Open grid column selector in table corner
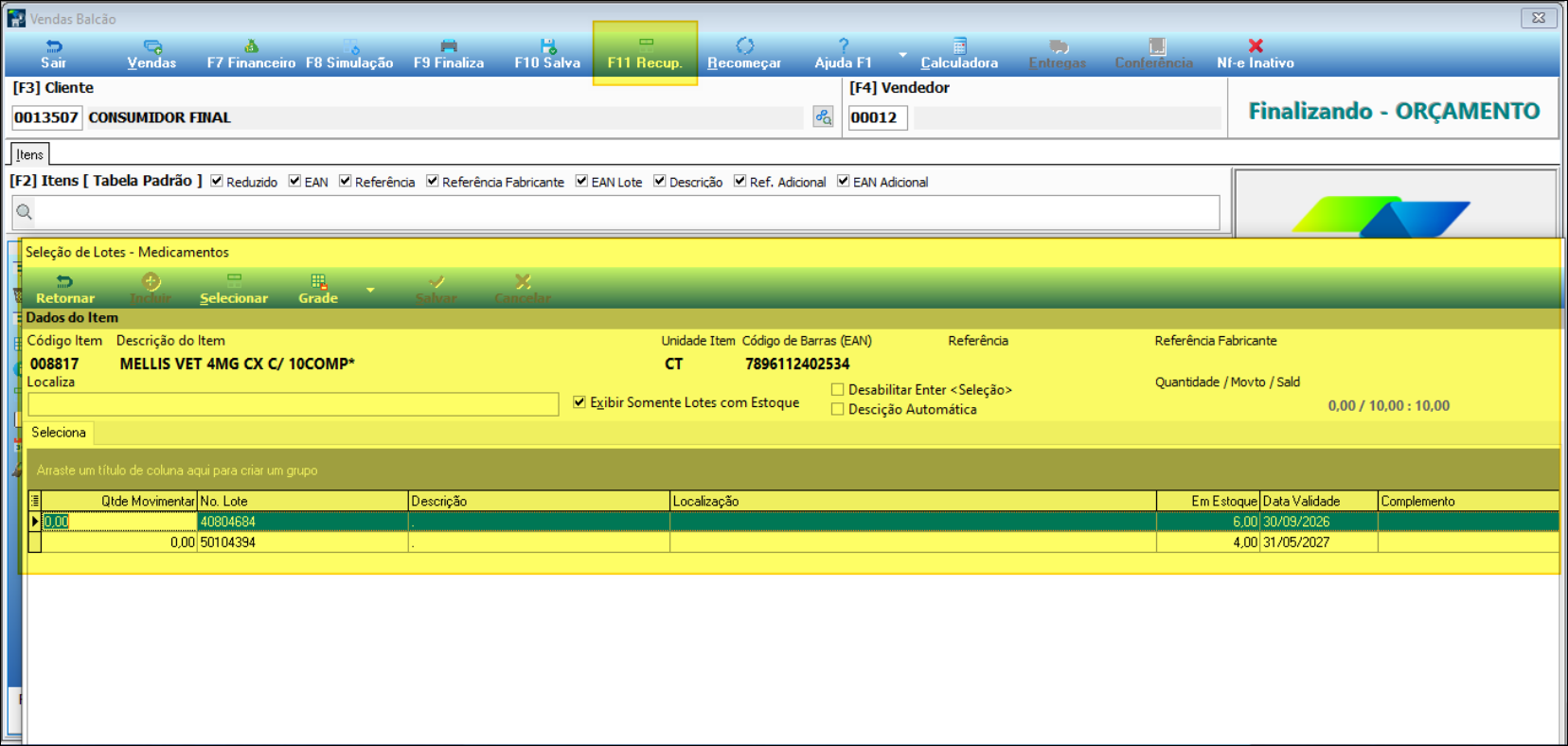Screen dimensions: 1568x746 coord(35,501)
